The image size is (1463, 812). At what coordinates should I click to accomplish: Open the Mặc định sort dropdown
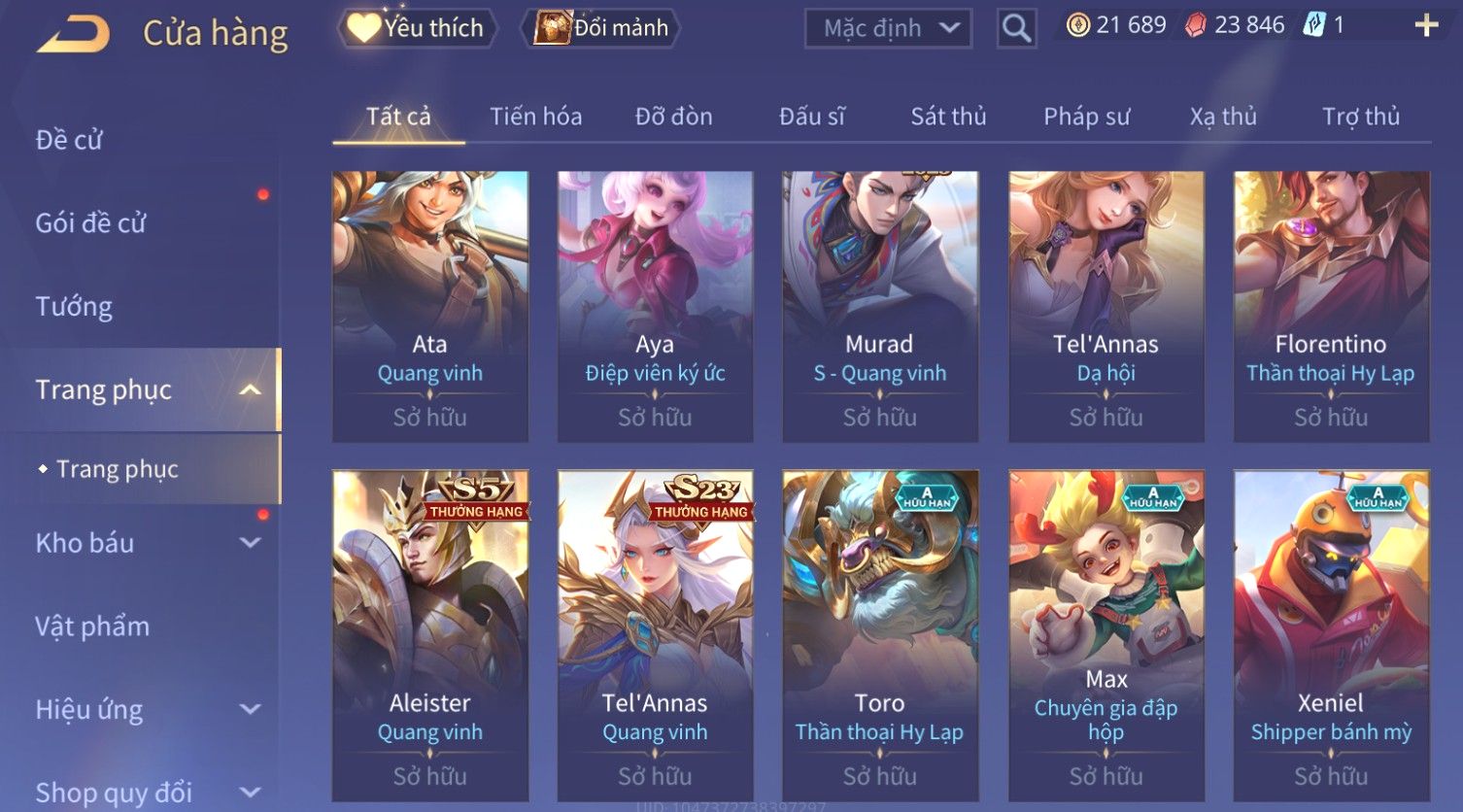coord(889,28)
